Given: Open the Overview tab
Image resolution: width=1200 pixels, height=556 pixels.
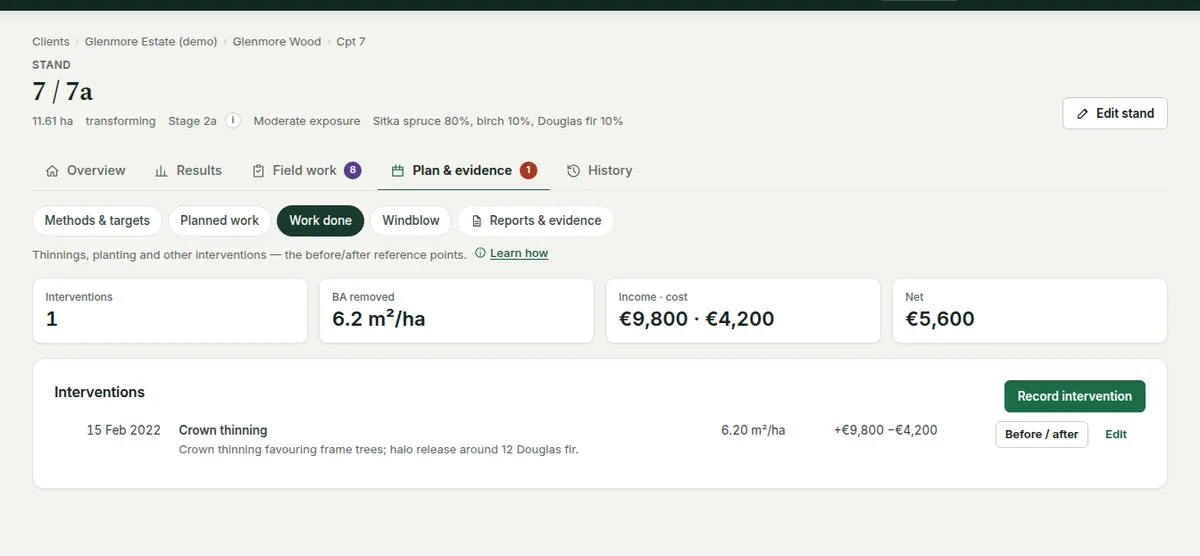Looking at the screenshot, I should point(86,171).
